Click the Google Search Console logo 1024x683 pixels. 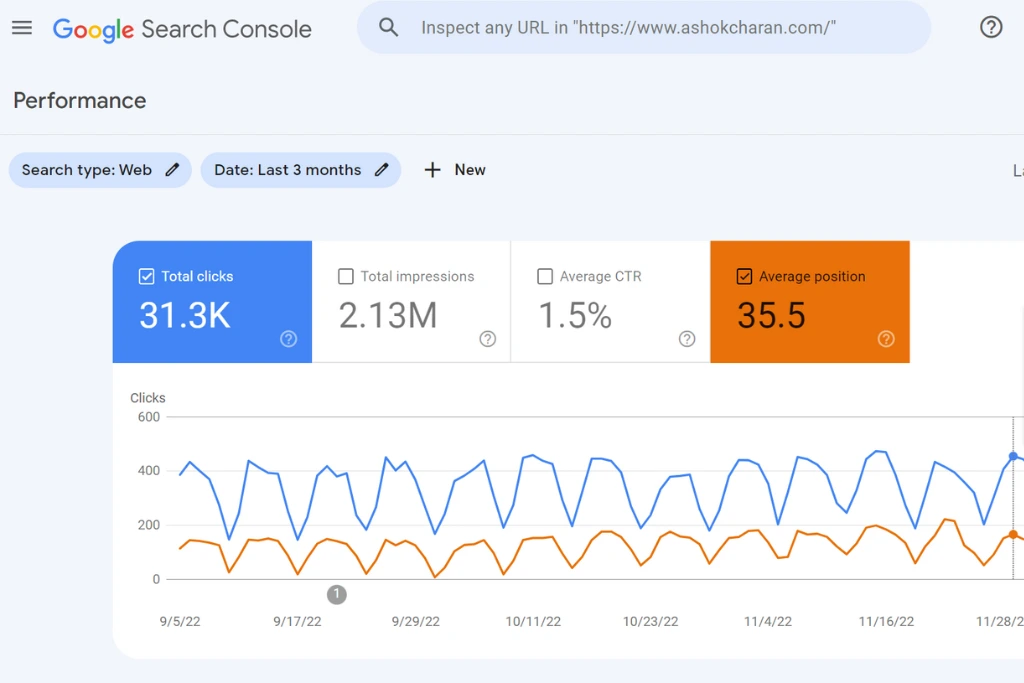click(182, 29)
